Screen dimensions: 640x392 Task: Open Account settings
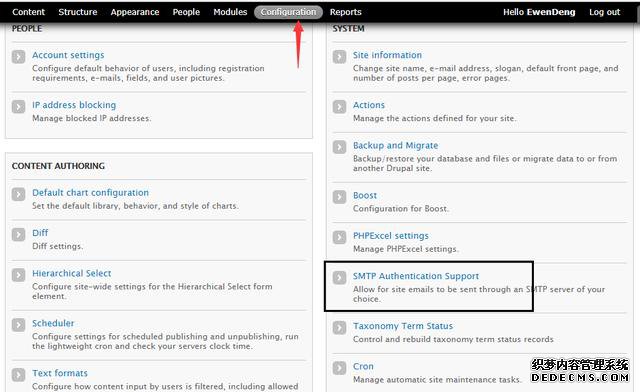(68, 55)
